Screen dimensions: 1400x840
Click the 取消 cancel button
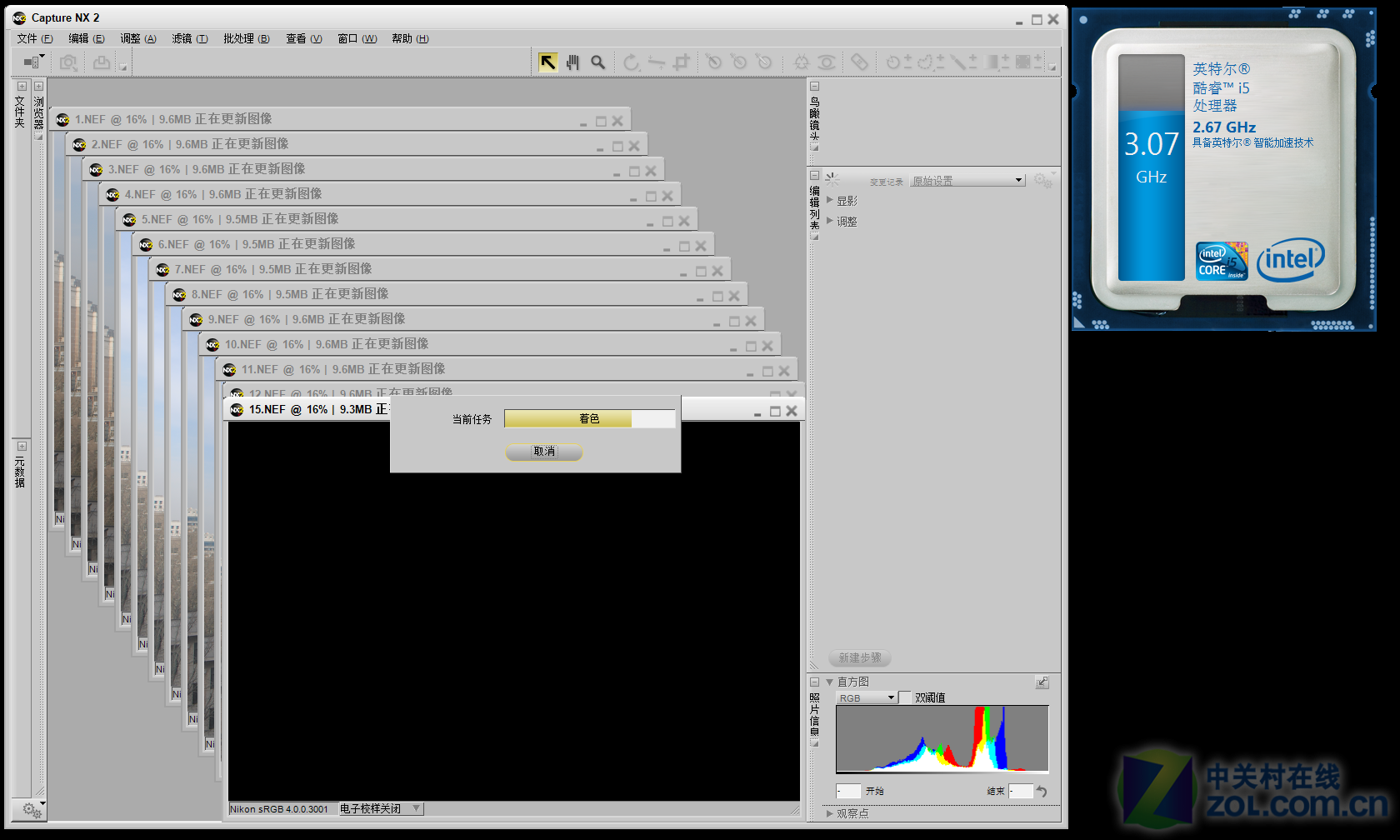543,452
